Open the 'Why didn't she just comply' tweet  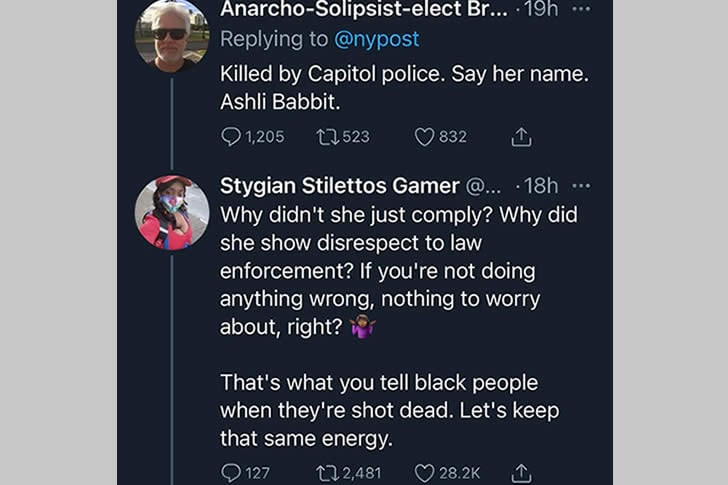[397, 270]
